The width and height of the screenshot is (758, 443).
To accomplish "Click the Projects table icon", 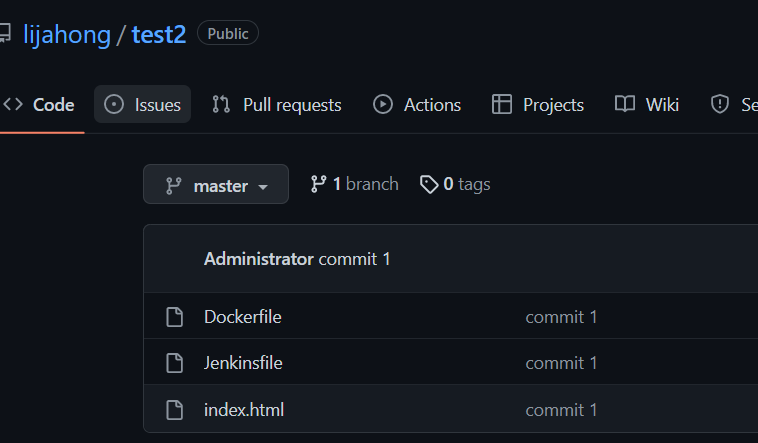I will pyautogui.click(x=502, y=104).
